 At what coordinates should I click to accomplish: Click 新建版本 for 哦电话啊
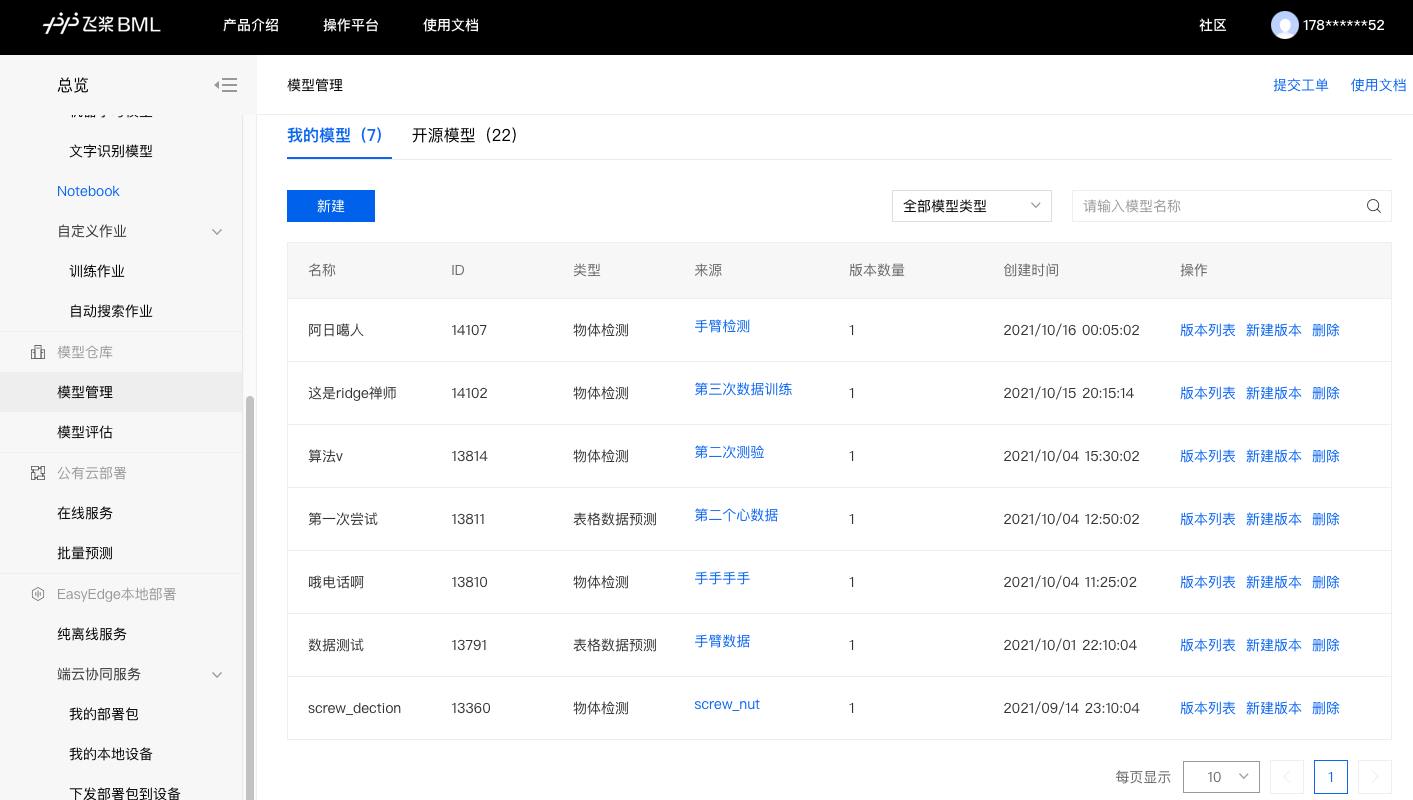point(1274,582)
